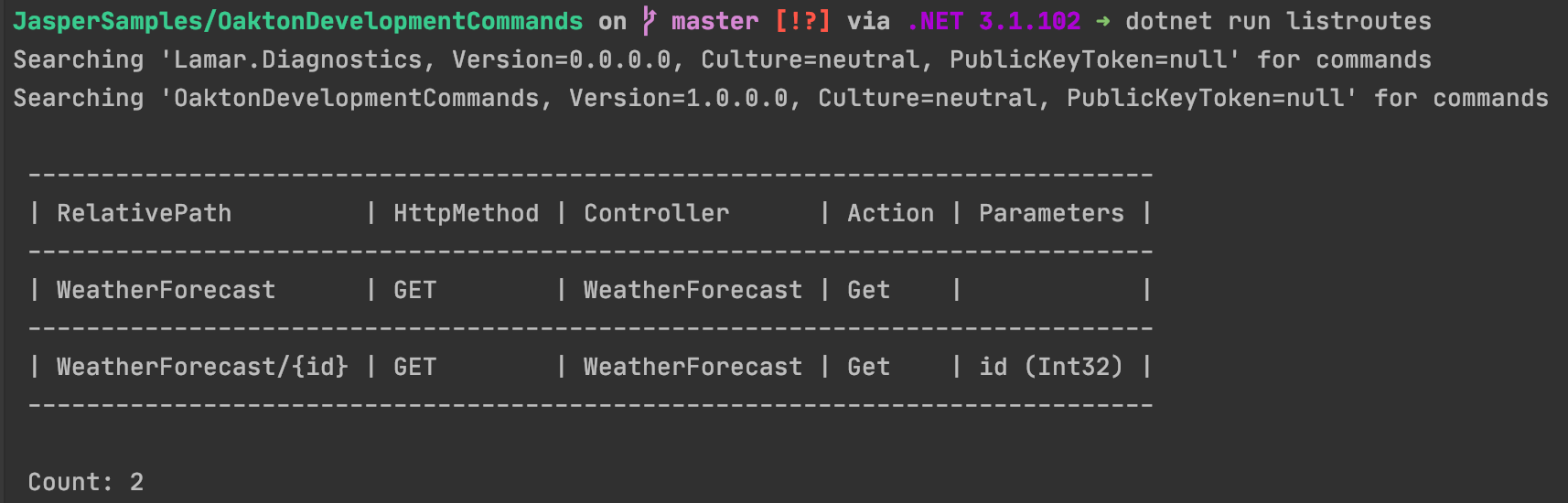The width and height of the screenshot is (1568, 503).
Task: Click the Action column header
Action: pyautogui.click(x=890, y=213)
